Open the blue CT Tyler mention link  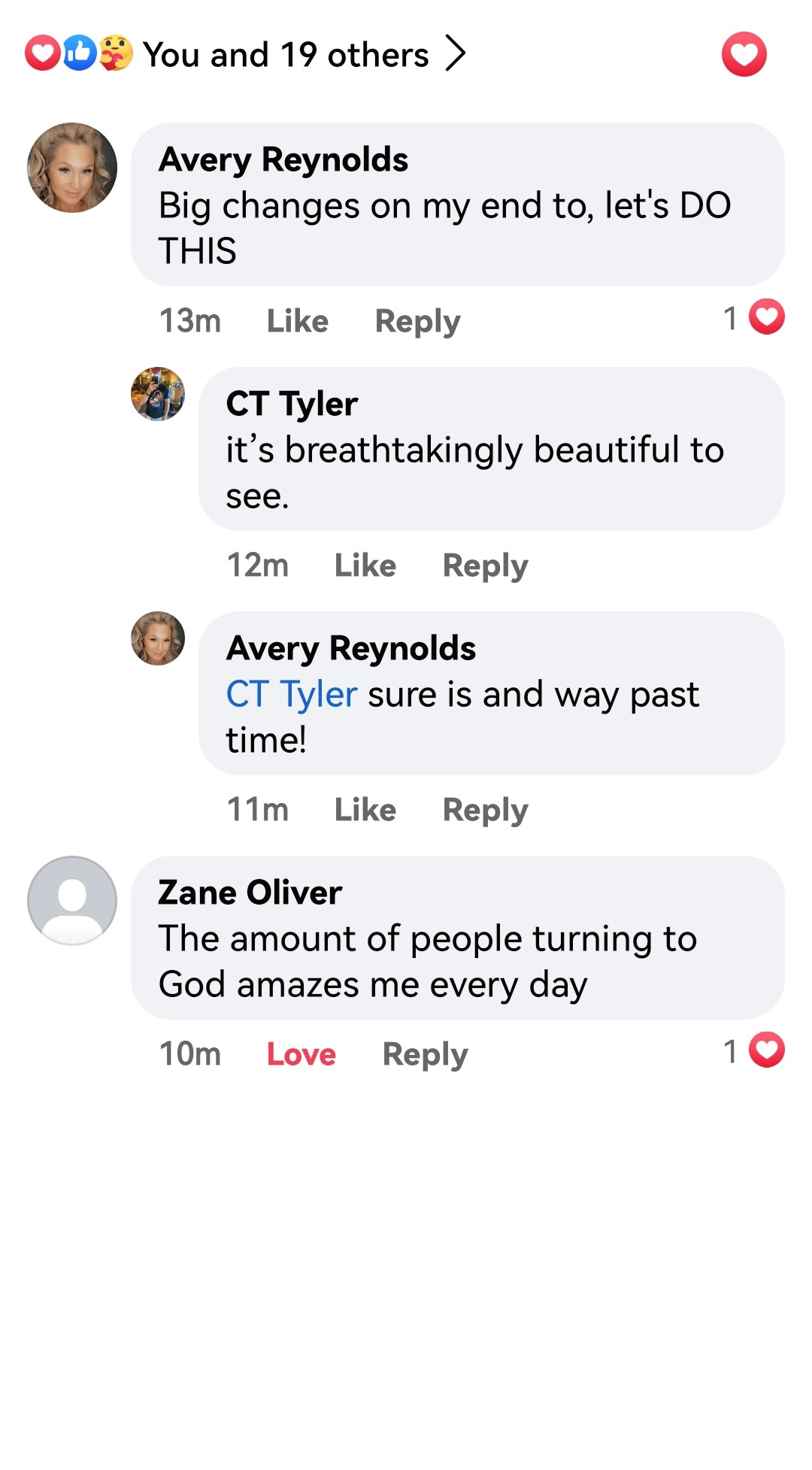point(292,694)
